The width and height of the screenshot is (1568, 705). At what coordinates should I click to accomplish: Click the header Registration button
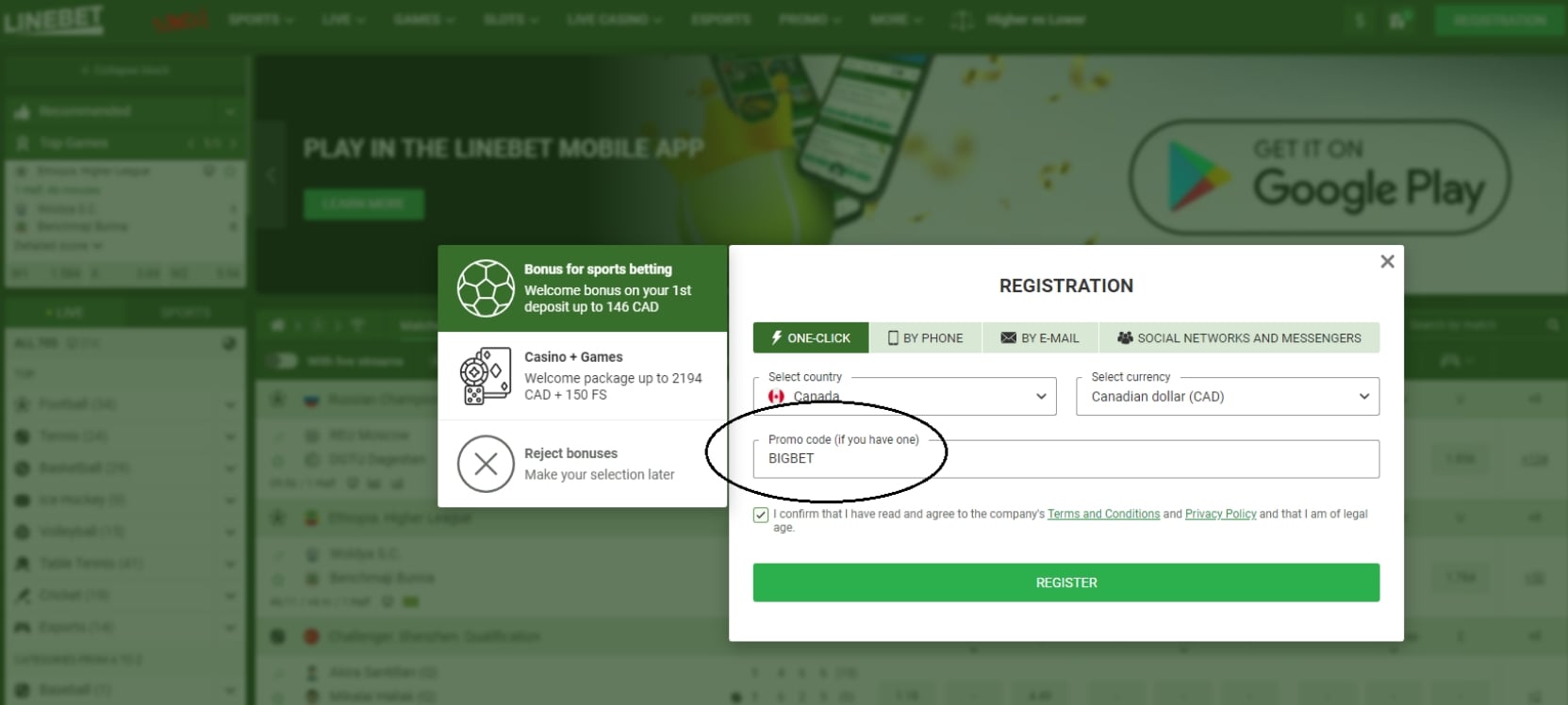coord(1499,20)
